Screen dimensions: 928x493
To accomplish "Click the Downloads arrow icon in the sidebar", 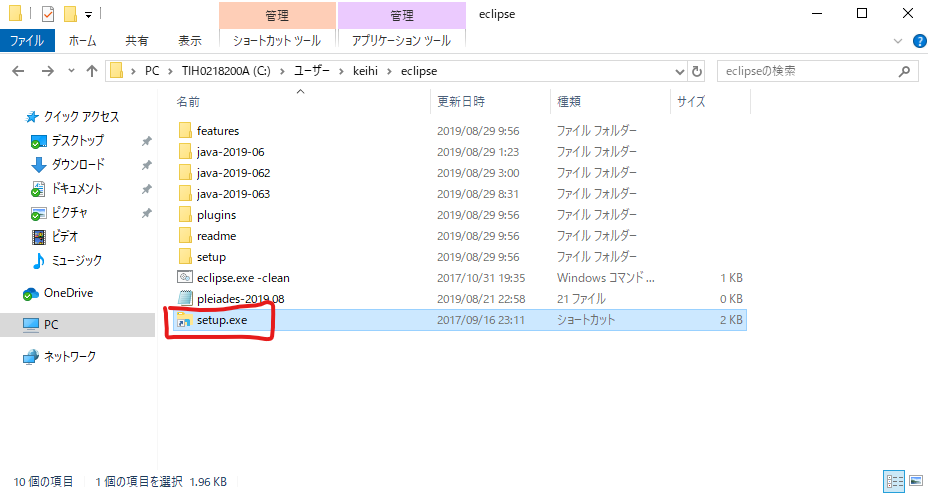I will (38, 165).
